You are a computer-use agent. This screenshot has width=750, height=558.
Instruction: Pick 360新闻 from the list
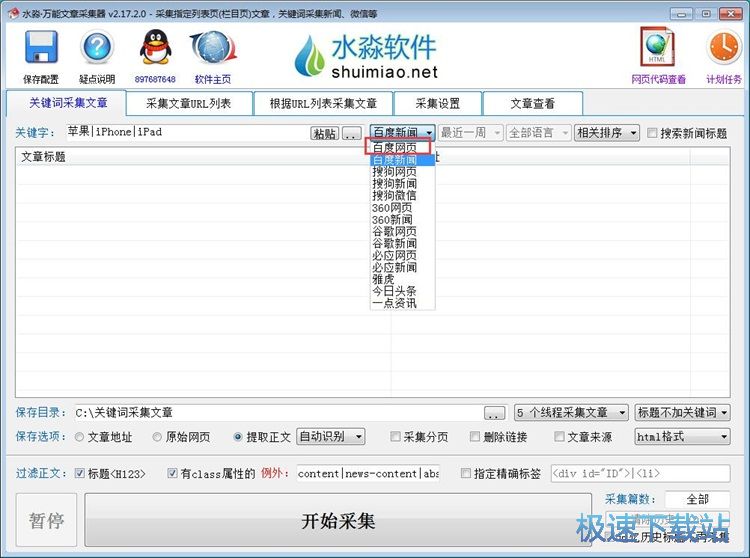(403, 220)
